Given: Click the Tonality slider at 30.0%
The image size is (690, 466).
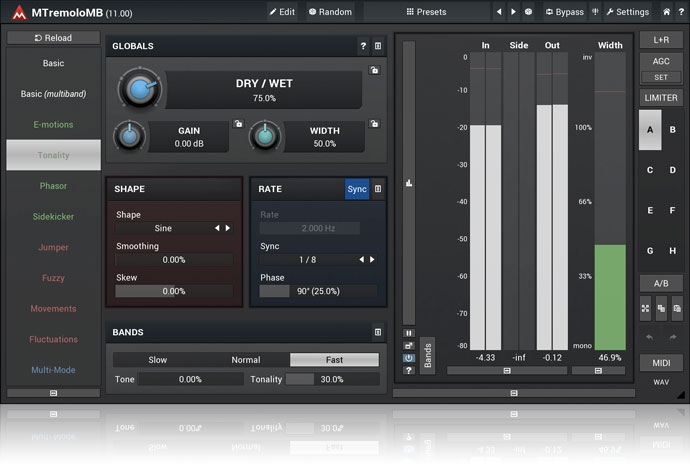Looking at the screenshot, I should tap(332, 379).
